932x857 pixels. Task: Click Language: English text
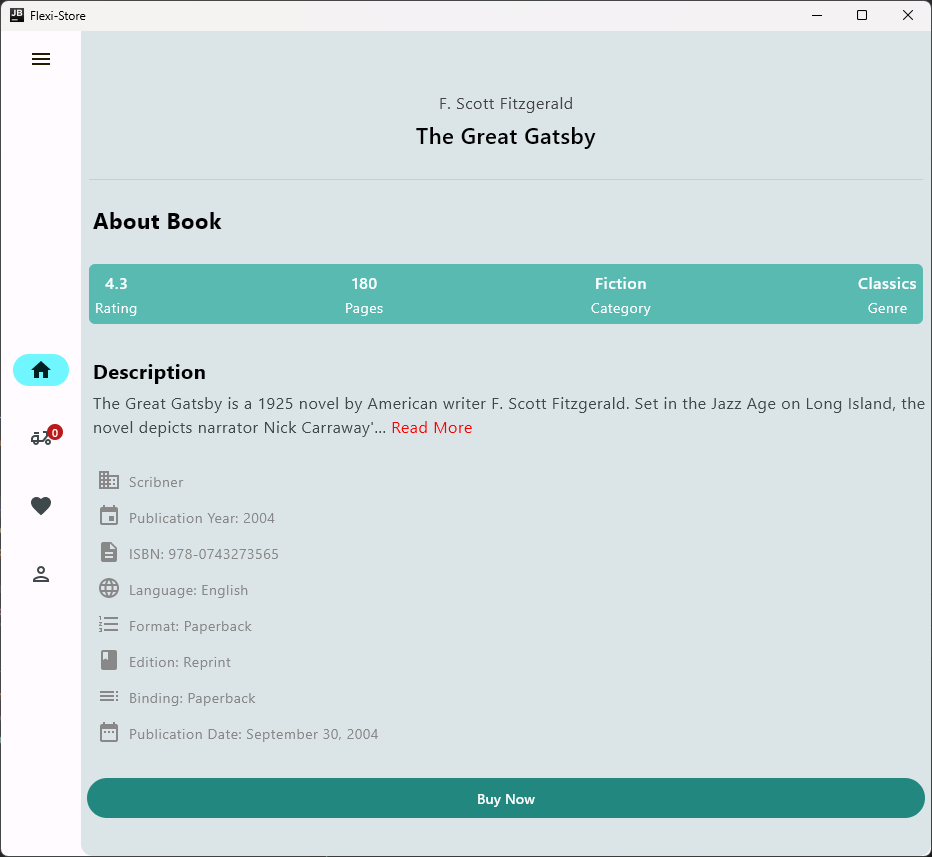click(188, 590)
